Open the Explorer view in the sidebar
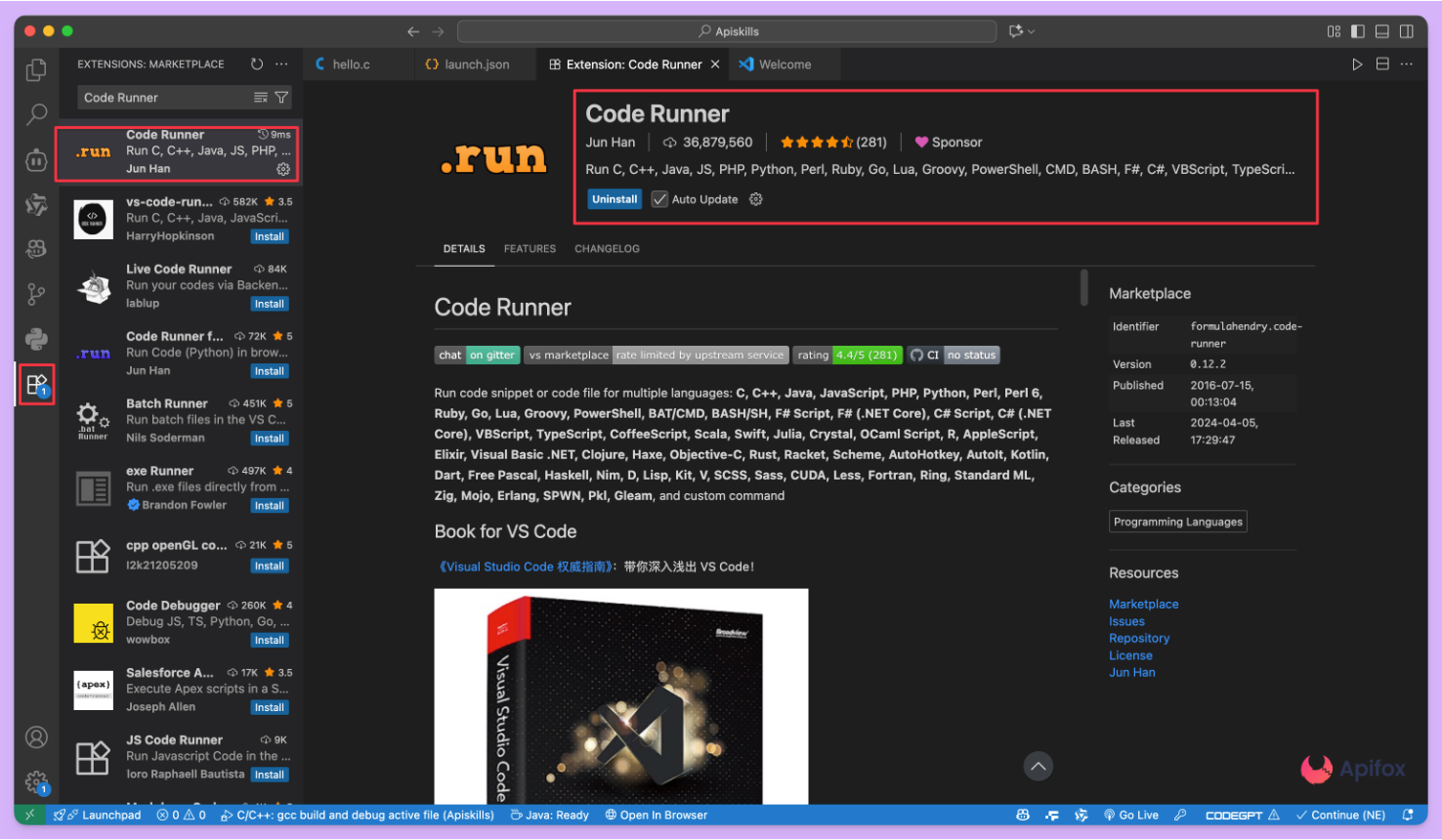Viewport: 1442px width, 840px height. point(36,69)
